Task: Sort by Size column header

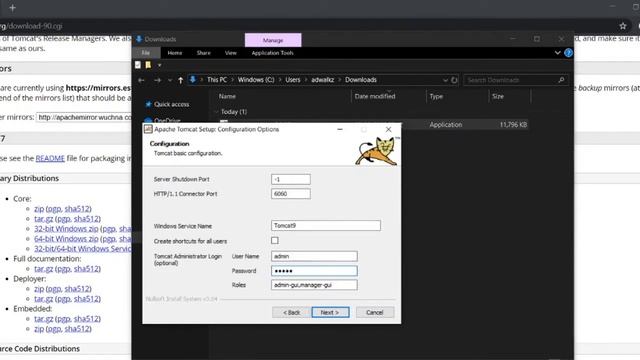Action: [x=498, y=96]
